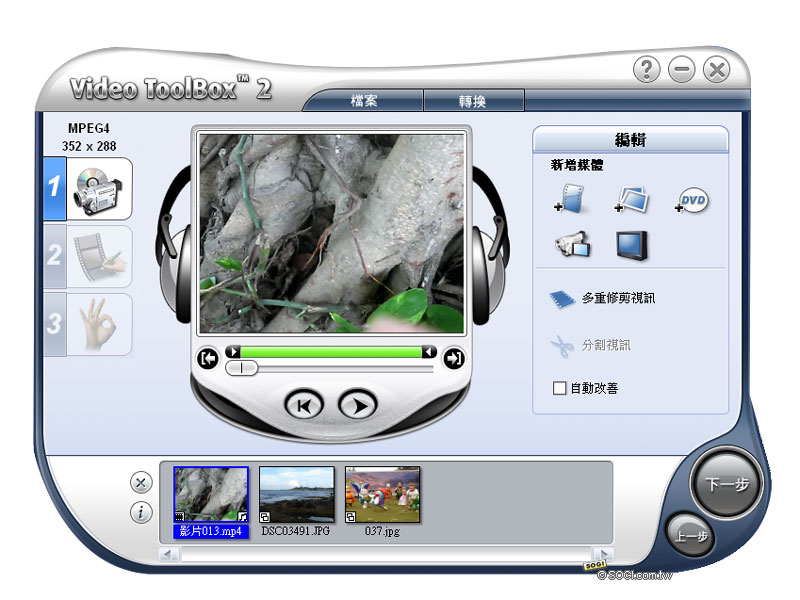Click media tray scrollbar right arrow
This screenshot has height=600, width=800.
[x=603, y=554]
